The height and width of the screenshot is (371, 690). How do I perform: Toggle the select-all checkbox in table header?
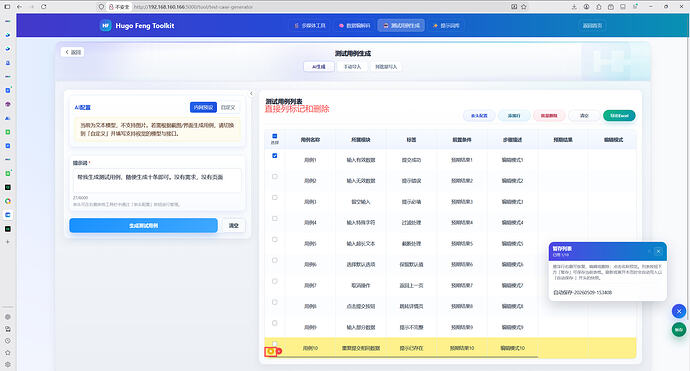(x=275, y=136)
